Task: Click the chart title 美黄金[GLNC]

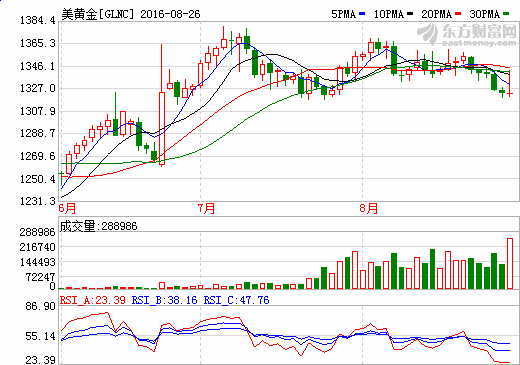Action: pyautogui.click(x=98, y=14)
